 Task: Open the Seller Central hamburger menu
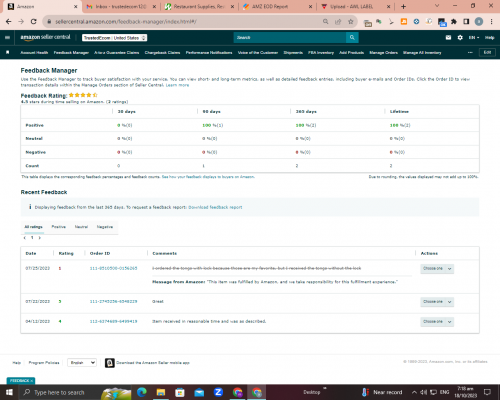(x=7, y=38)
